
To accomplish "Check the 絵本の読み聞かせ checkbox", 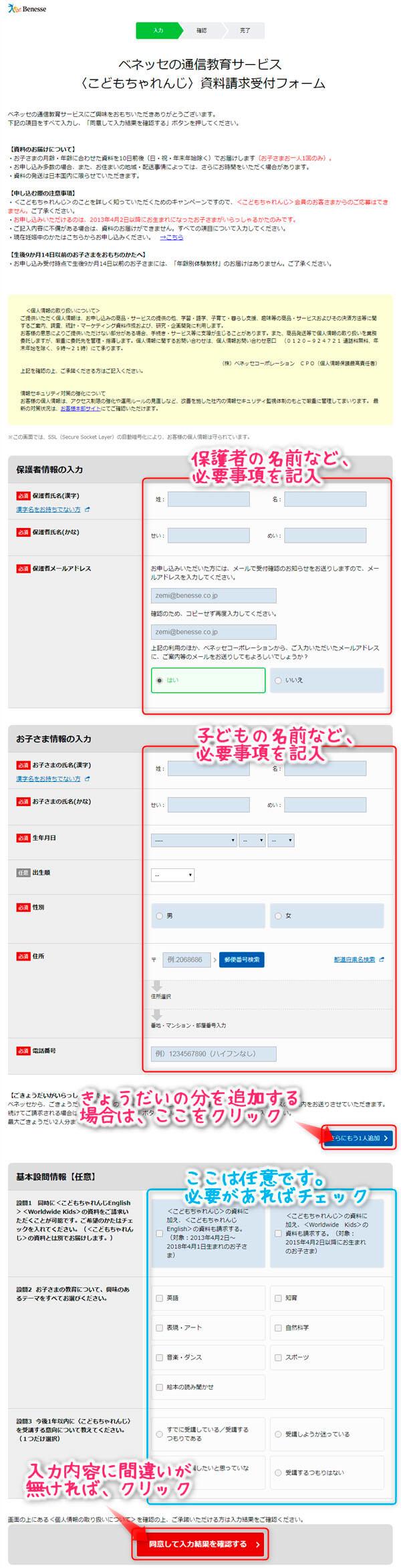I will [x=159, y=1387].
